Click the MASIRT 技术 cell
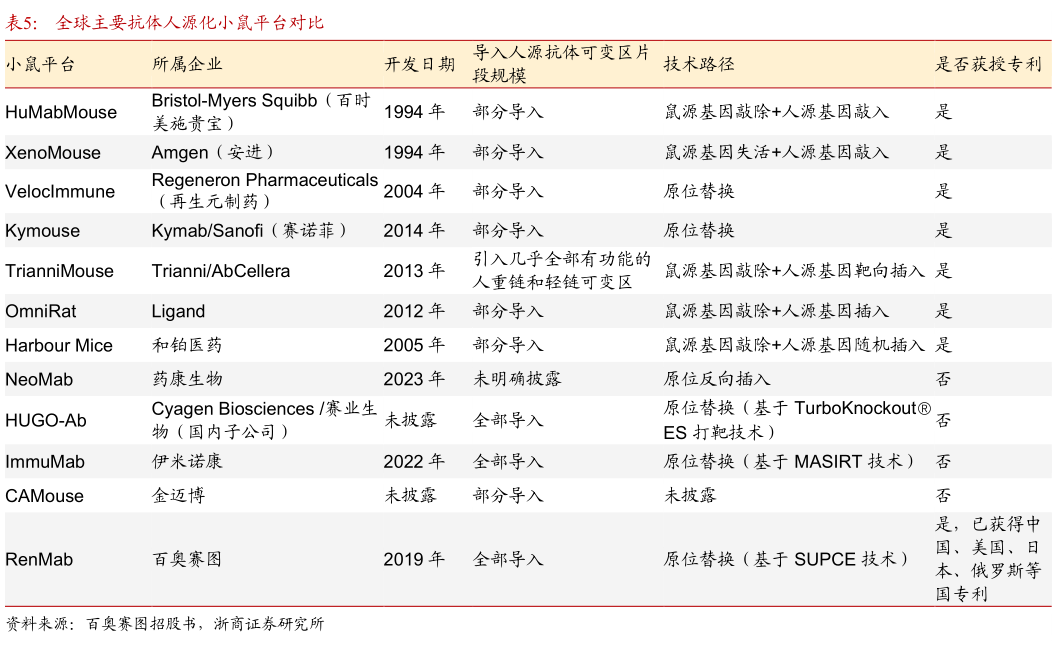This screenshot has height=646, width=1057. pyautogui.click(x=789, y=461)
